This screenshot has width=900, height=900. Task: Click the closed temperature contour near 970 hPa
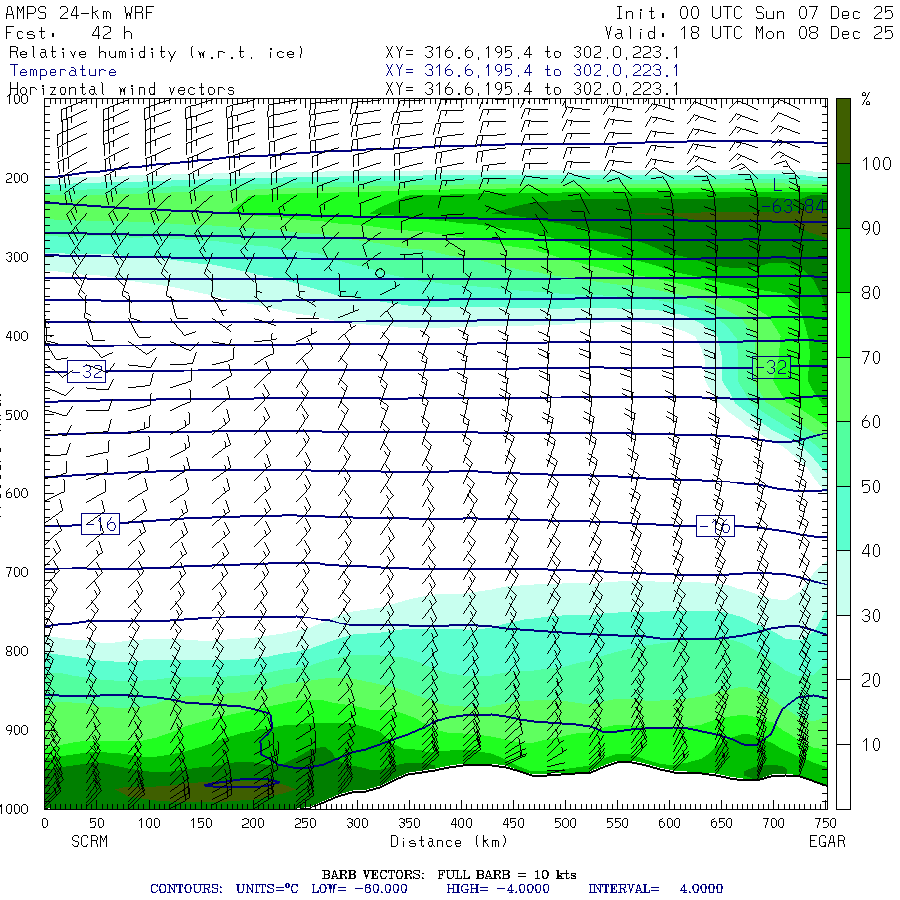click(242, 783)
